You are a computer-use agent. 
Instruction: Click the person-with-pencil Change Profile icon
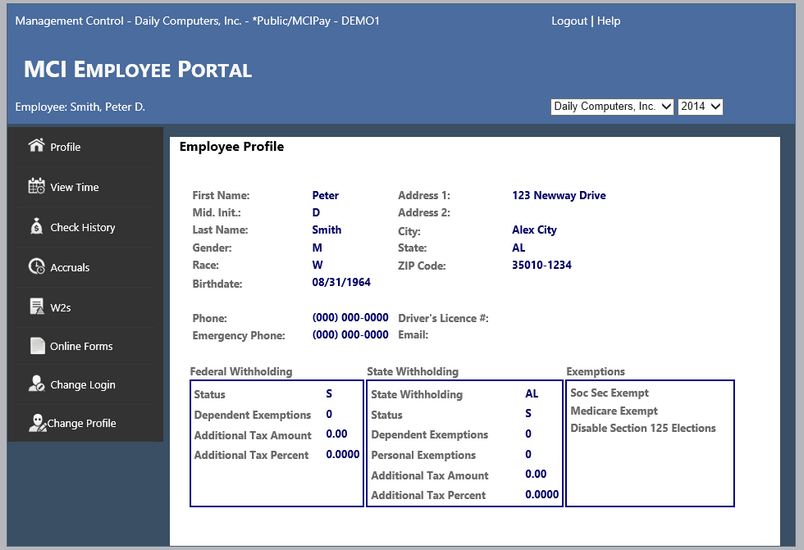point(37,423)
